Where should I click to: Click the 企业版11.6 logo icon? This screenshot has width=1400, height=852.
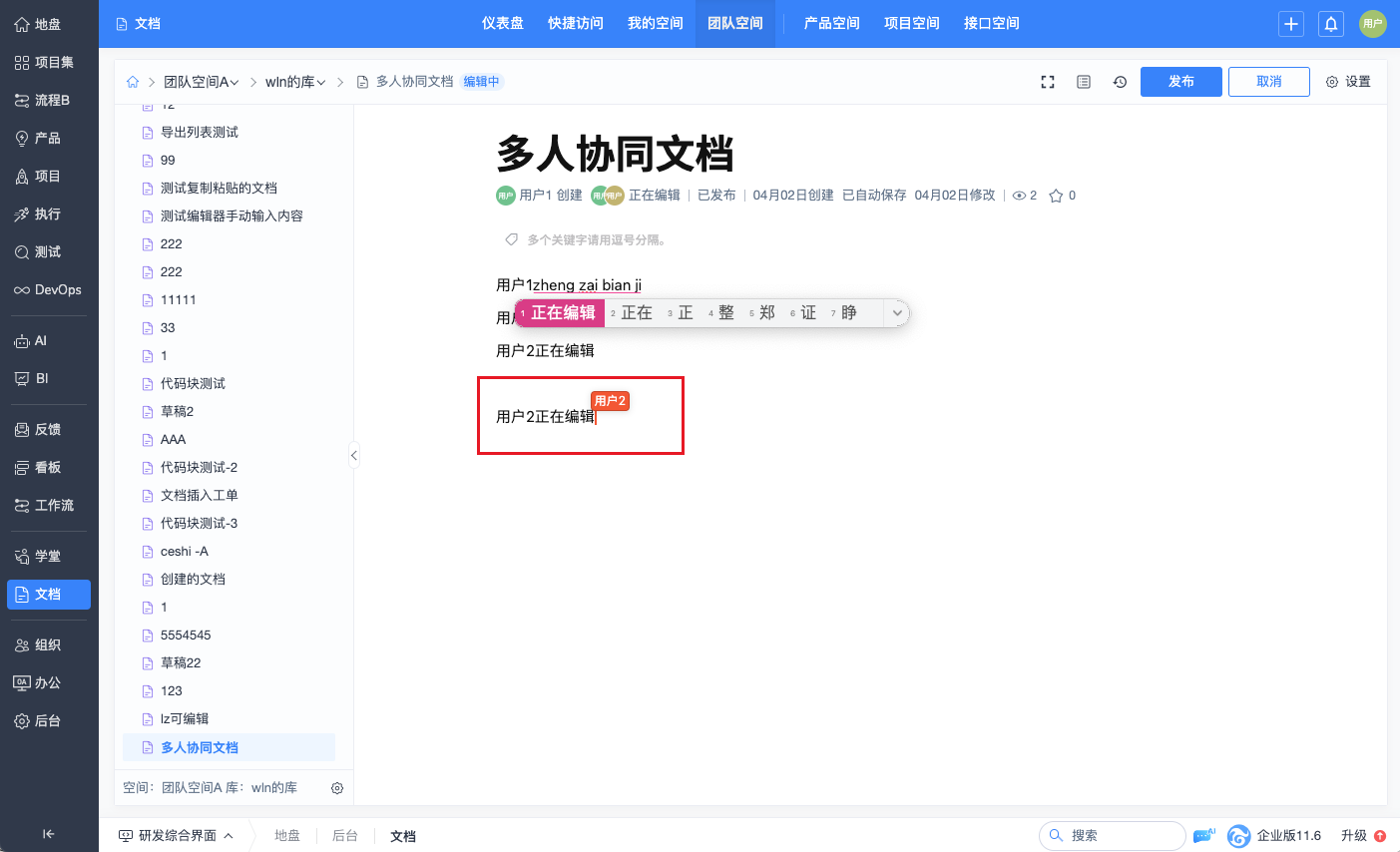click(1239, 836)
